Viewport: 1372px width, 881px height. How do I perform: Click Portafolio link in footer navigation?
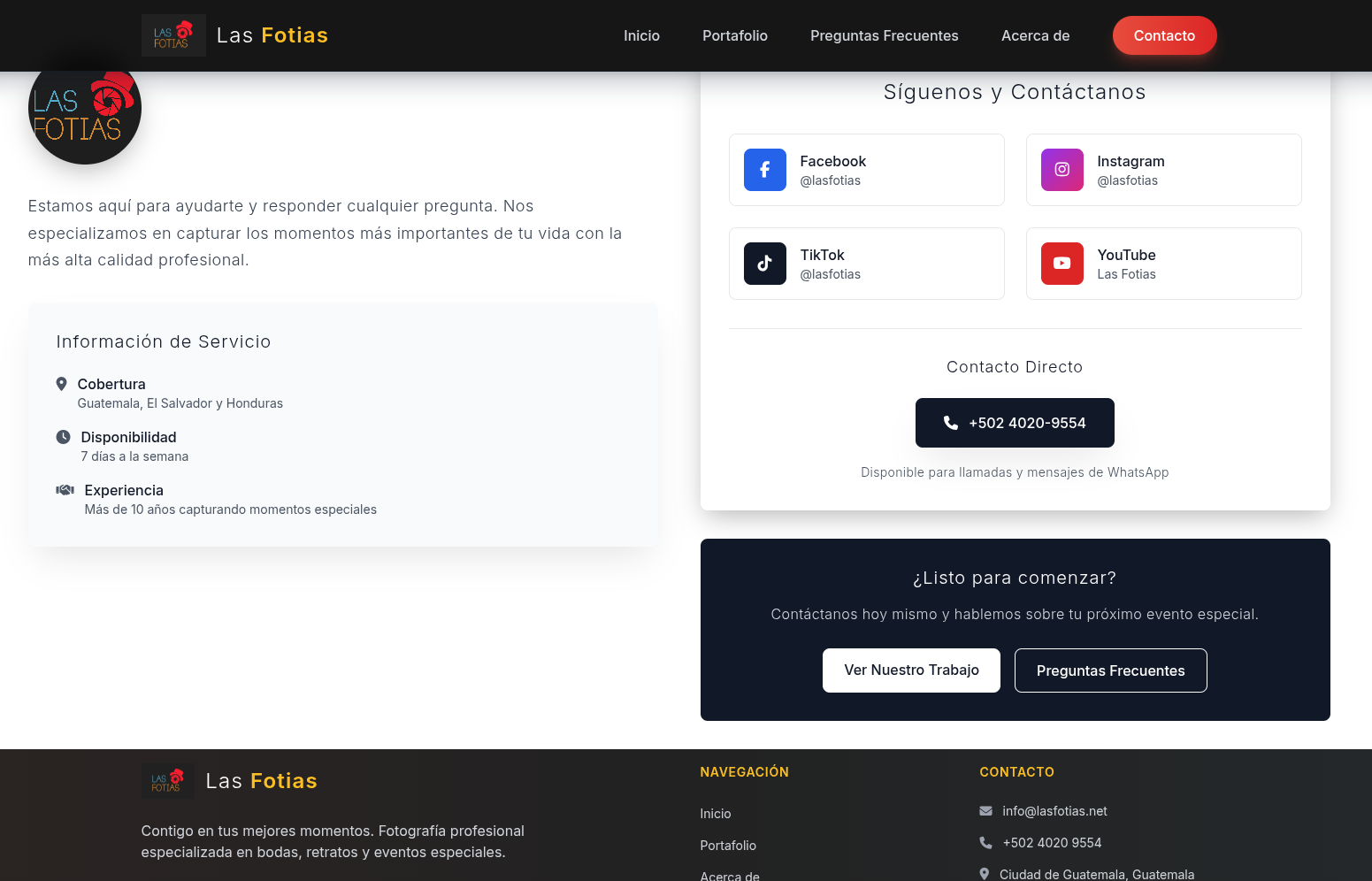[x=728, y=846]
